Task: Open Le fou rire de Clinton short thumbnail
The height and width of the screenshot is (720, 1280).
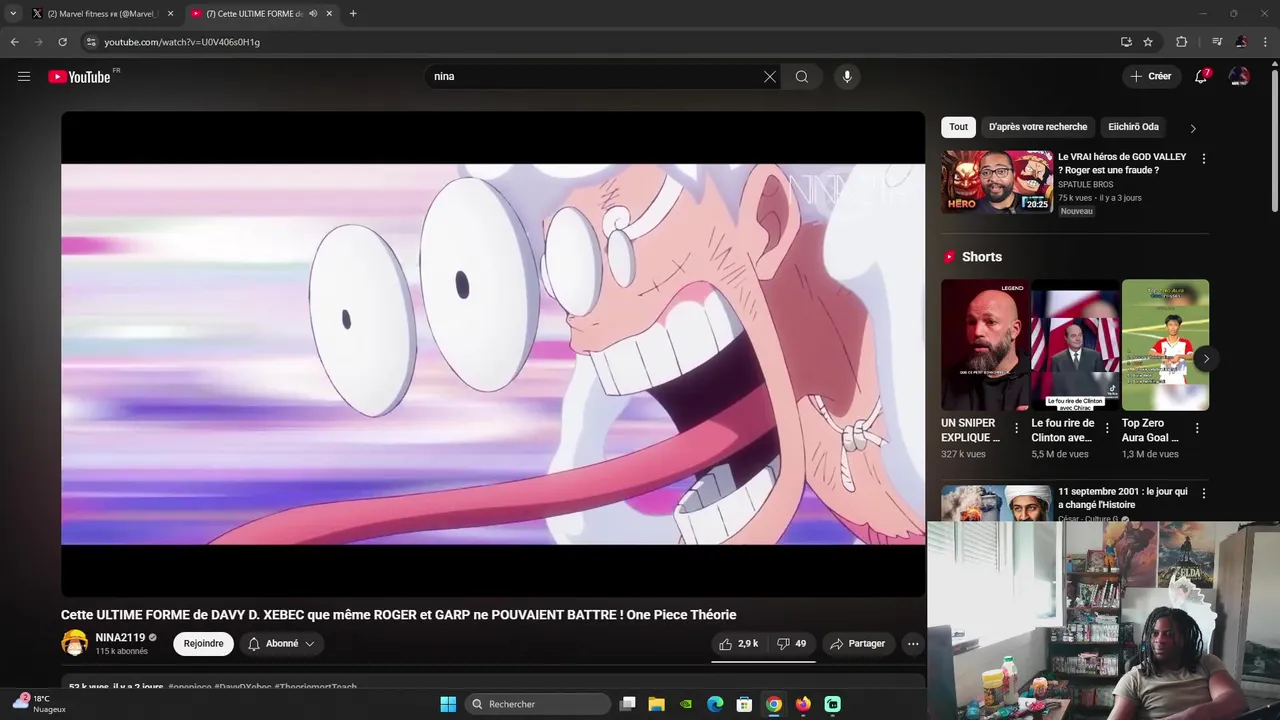Action: click(1075, 345)
